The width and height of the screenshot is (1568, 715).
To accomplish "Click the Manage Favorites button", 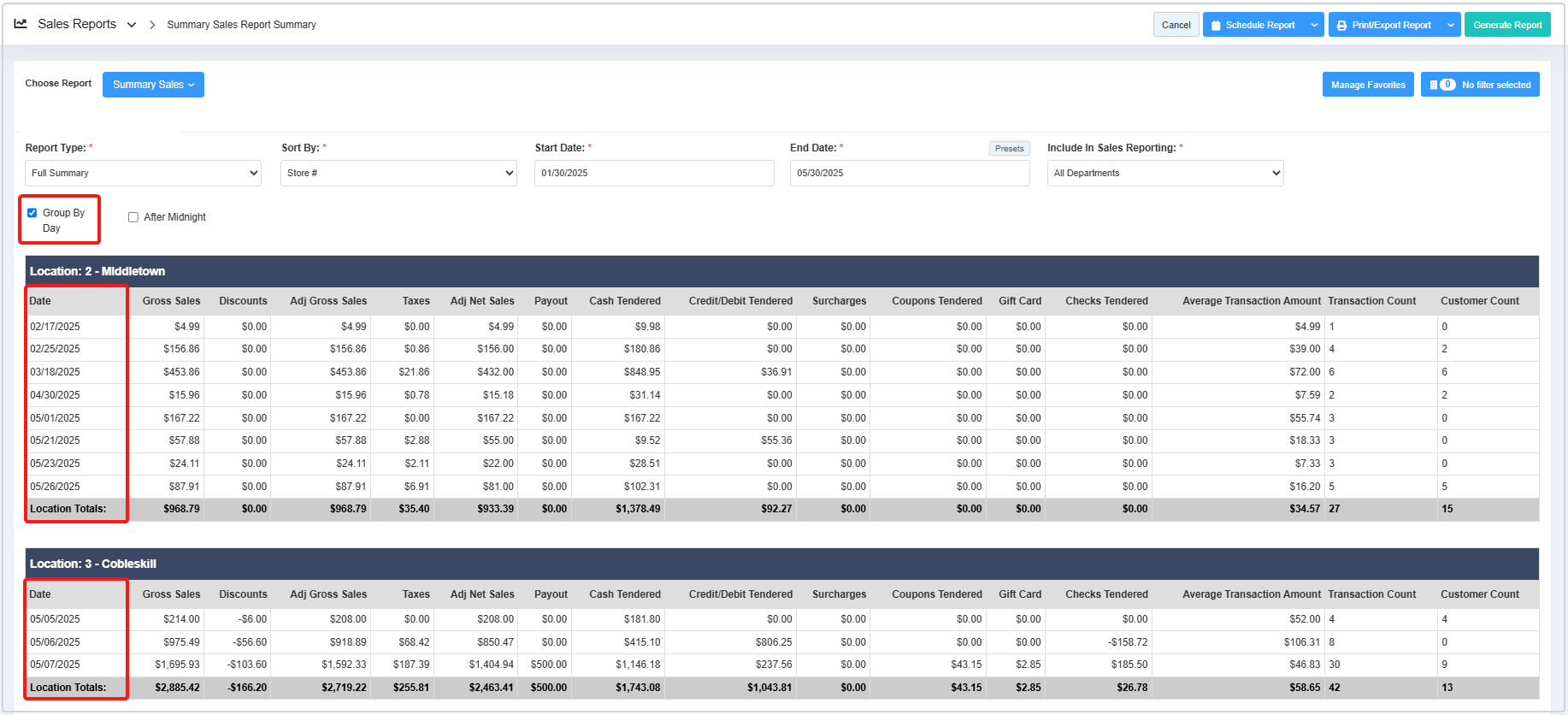I will click(x=1368, y=85).
